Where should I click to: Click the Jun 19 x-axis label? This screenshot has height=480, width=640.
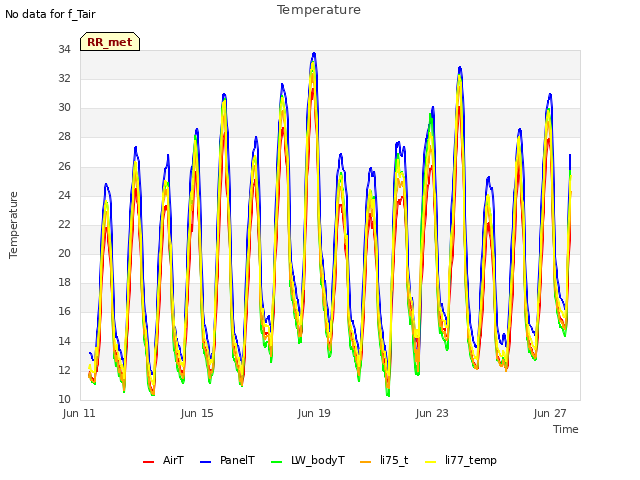(x=314, y=413)
